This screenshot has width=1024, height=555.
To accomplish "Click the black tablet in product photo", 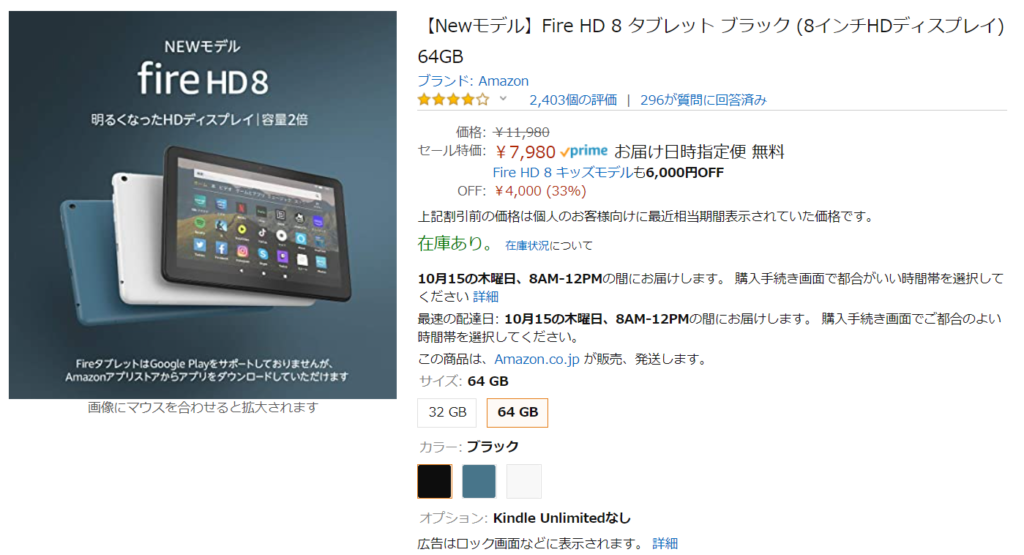I will [257, 224].
